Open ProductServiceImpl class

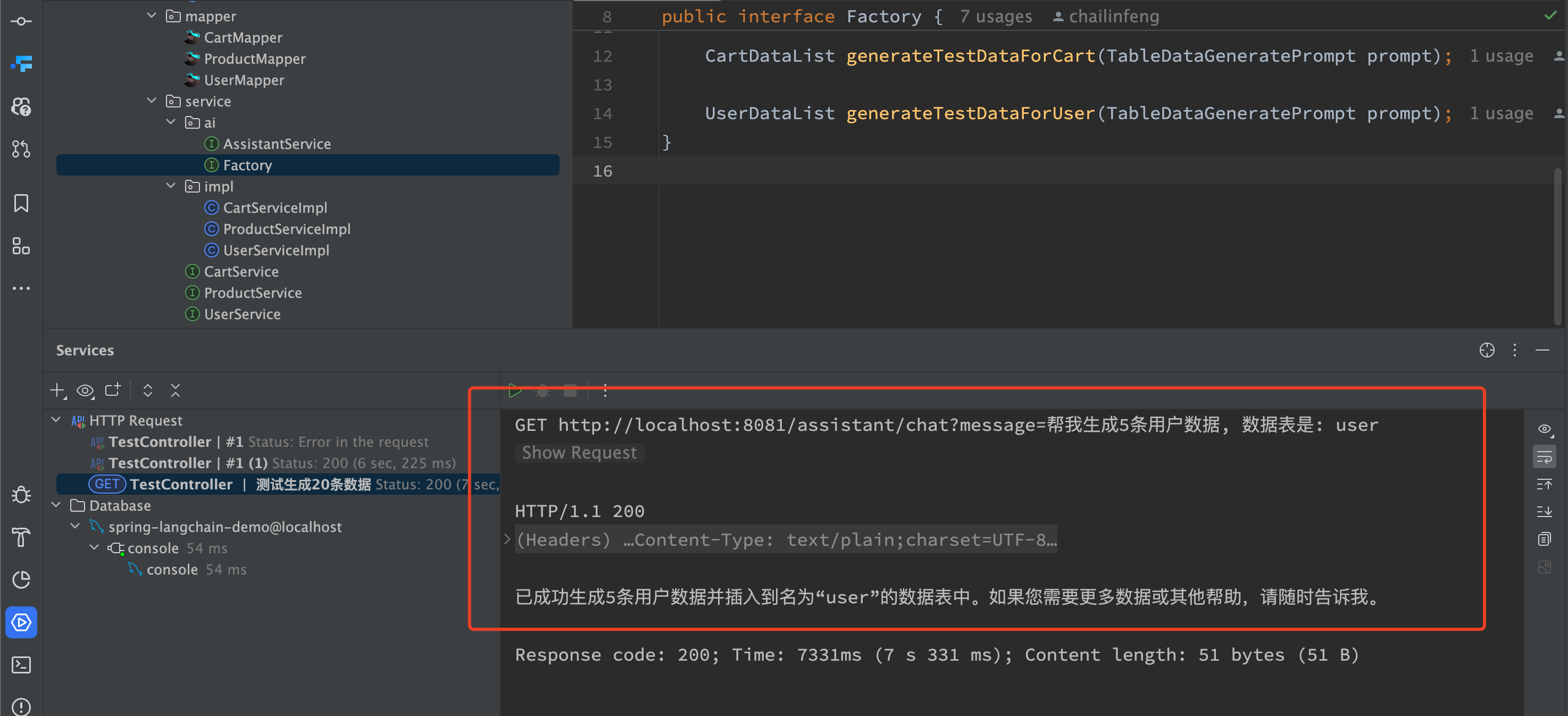coord(287,229)
